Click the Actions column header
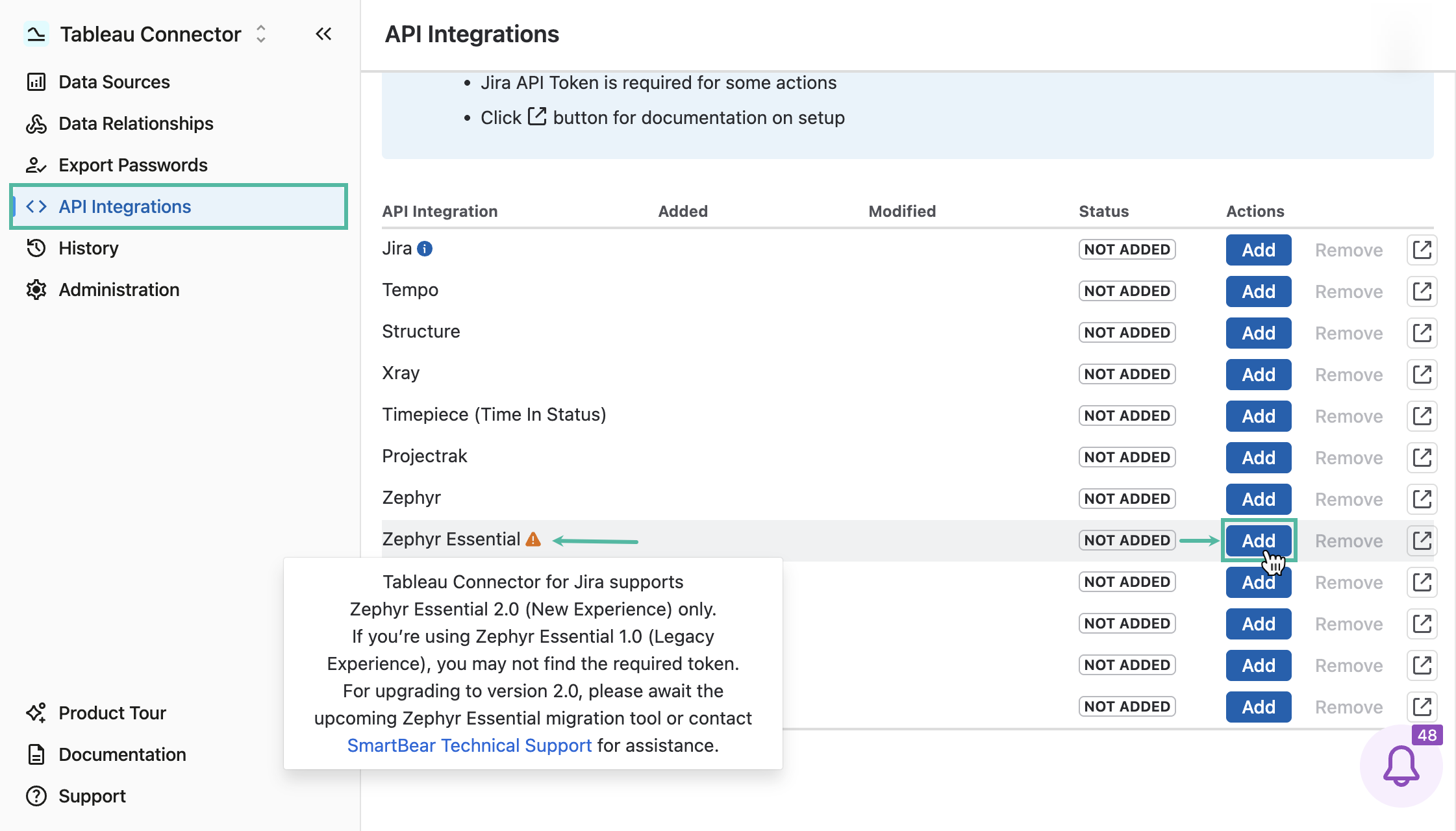This screenshot has height=831, width=1456. tap(1255, 211)
